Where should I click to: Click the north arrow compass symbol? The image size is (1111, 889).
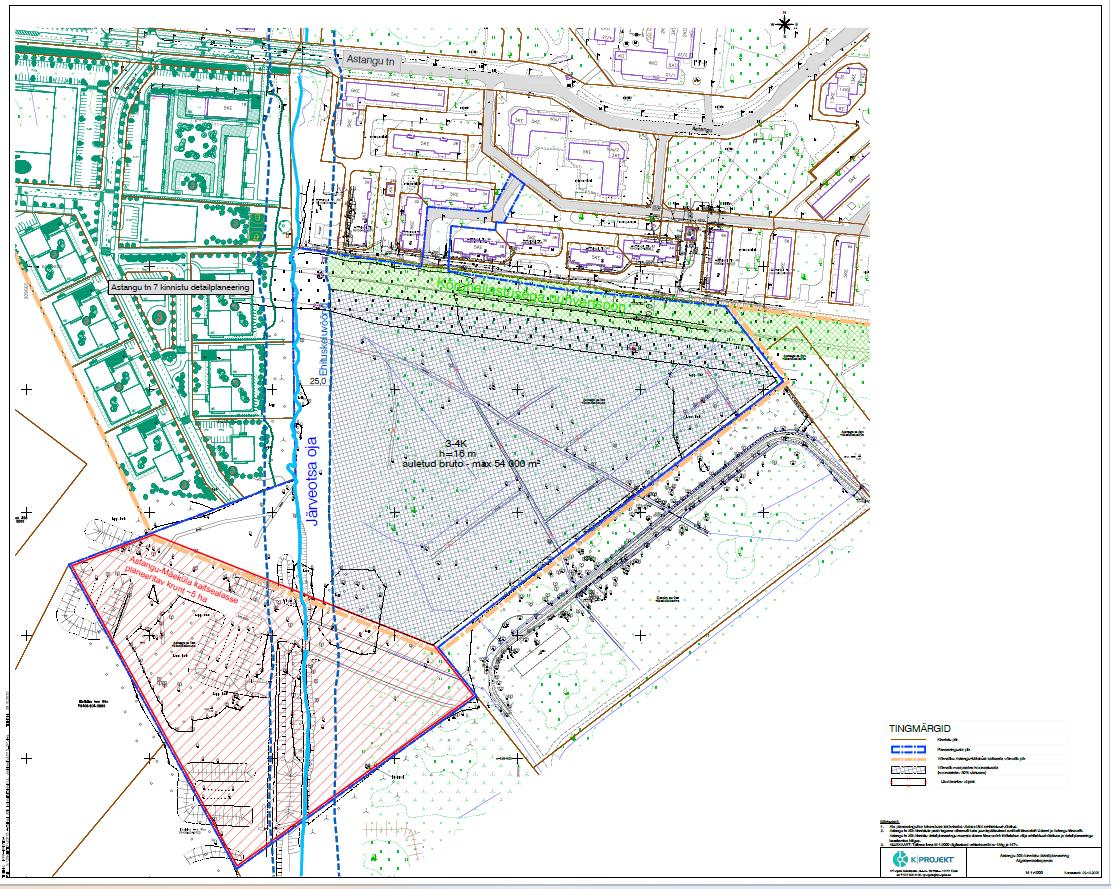(x=785, y=24)
